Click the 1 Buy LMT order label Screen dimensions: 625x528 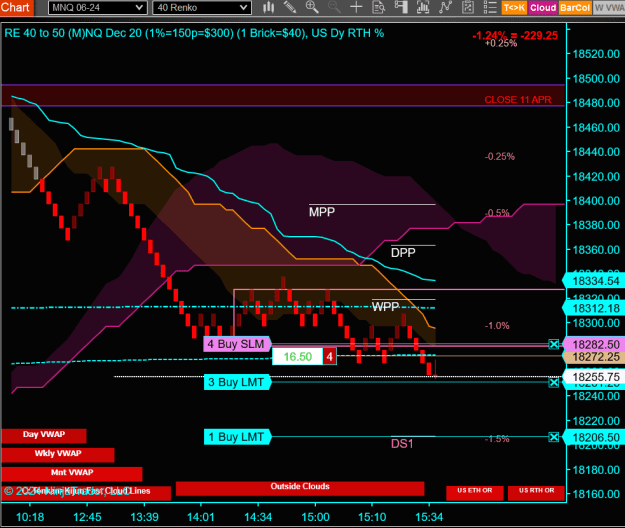coord(237,437)
